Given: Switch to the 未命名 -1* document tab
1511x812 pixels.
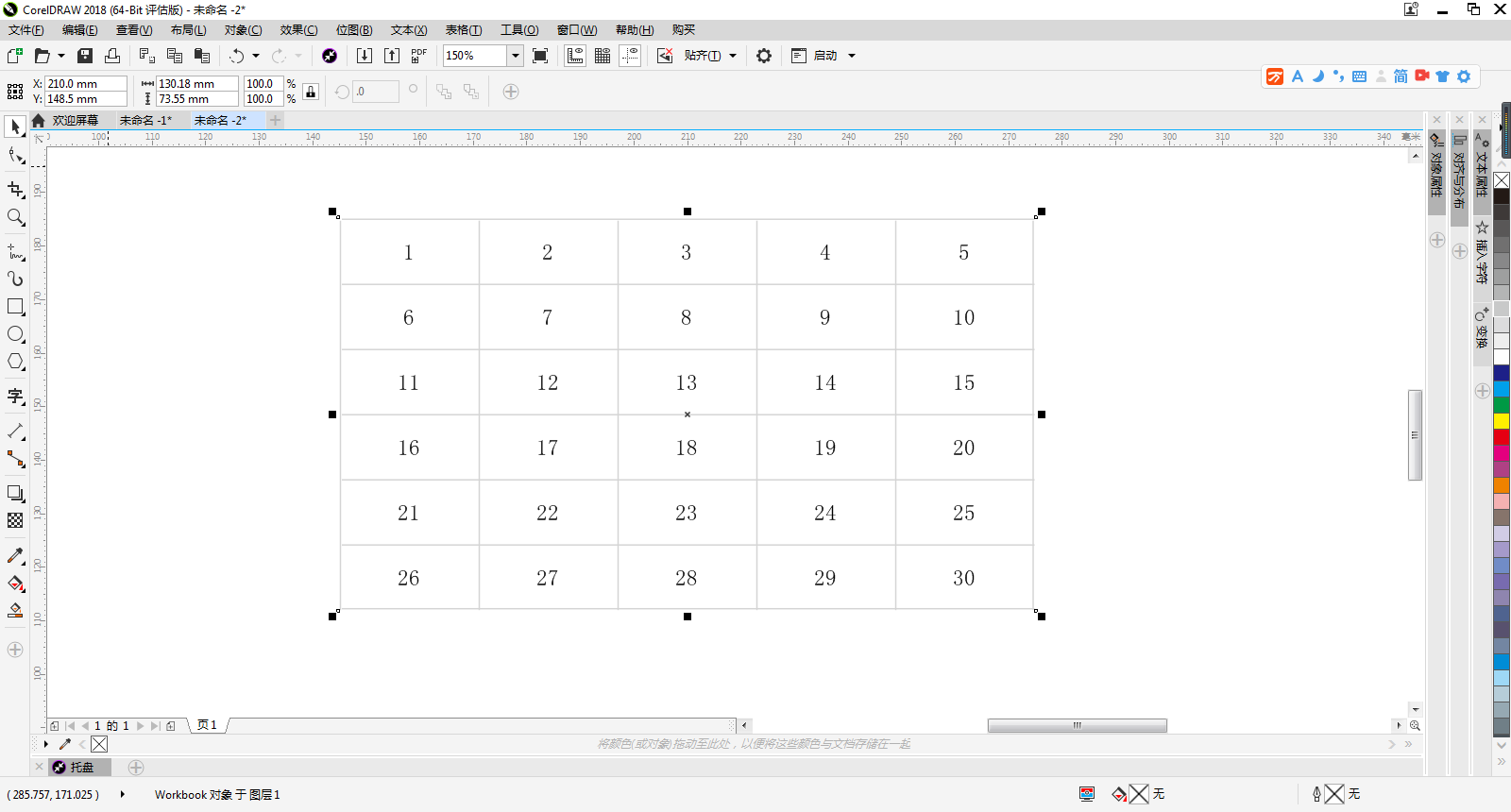Looking at the screenshot, I should pyautogui.click(x=146, y=120).
